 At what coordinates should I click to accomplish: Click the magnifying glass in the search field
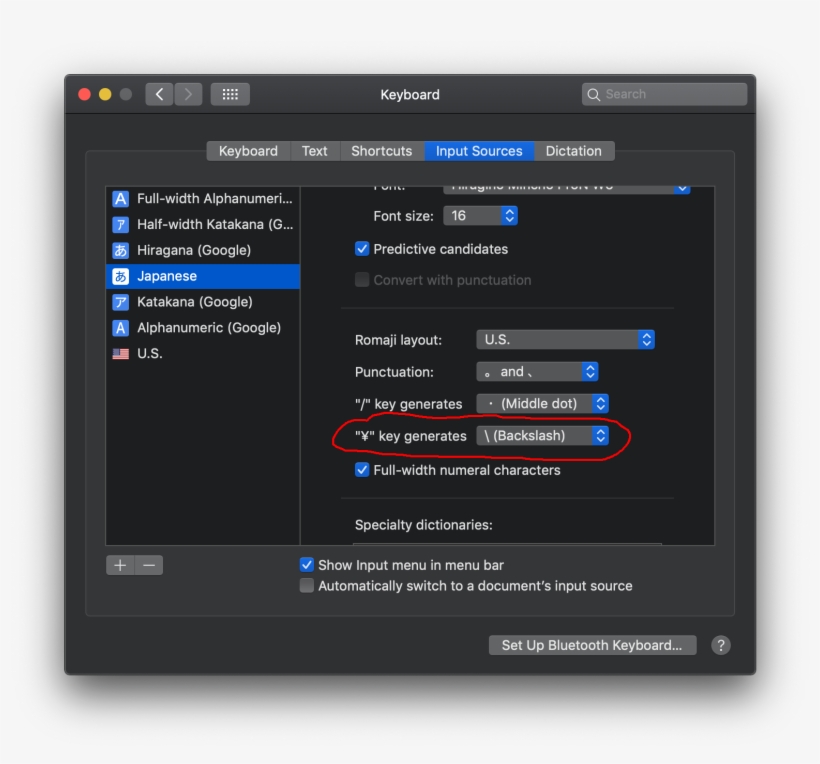pyautogui.click(x=594, y=94)
